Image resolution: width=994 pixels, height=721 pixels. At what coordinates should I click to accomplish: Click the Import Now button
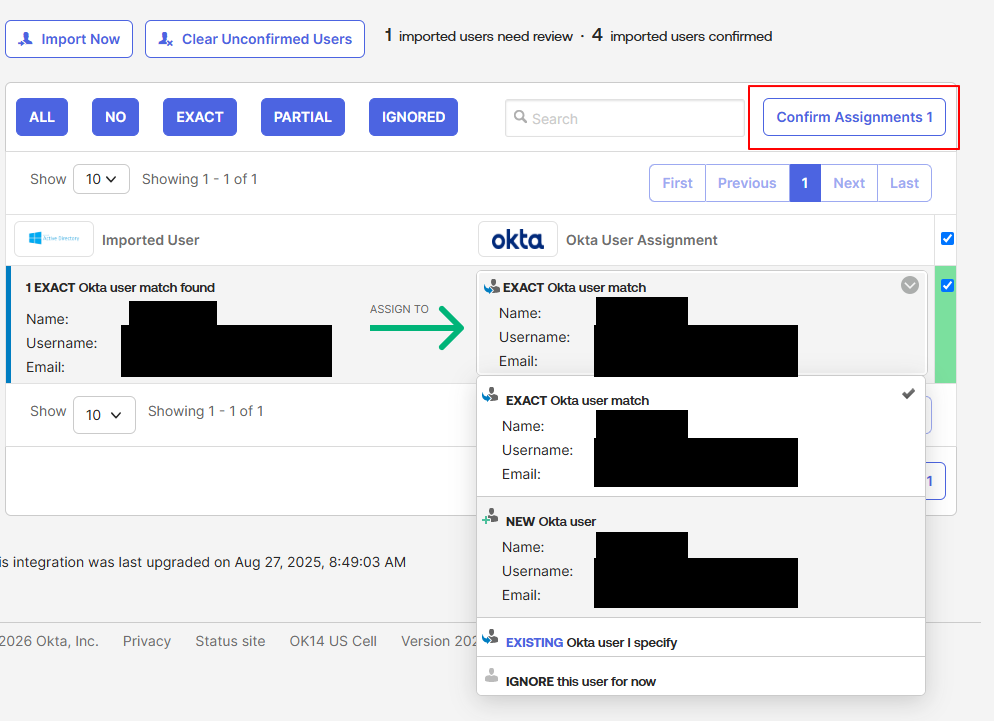click(x=69, y=39)
